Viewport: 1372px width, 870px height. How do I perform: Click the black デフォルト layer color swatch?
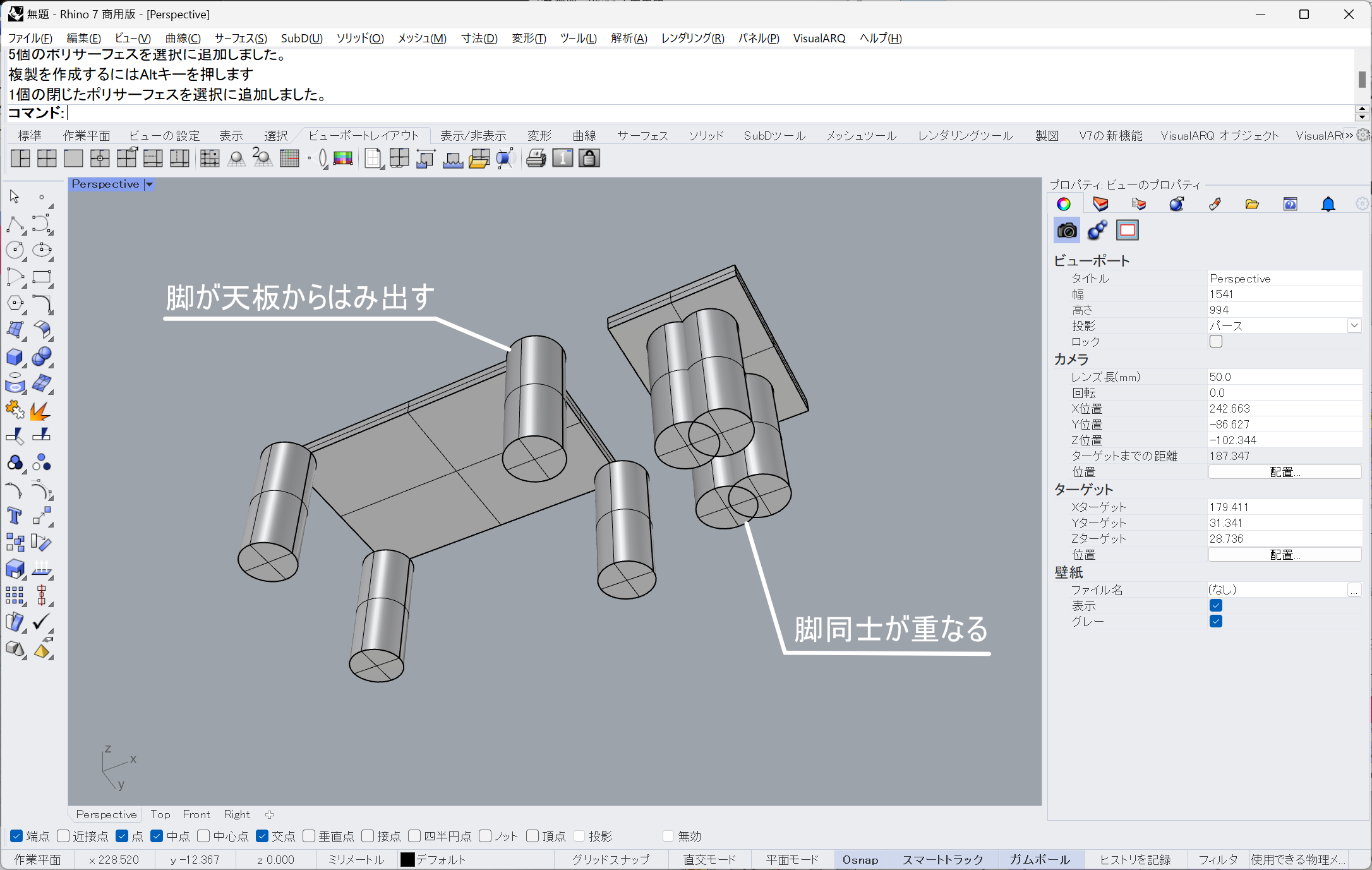(x=407, y=859)
